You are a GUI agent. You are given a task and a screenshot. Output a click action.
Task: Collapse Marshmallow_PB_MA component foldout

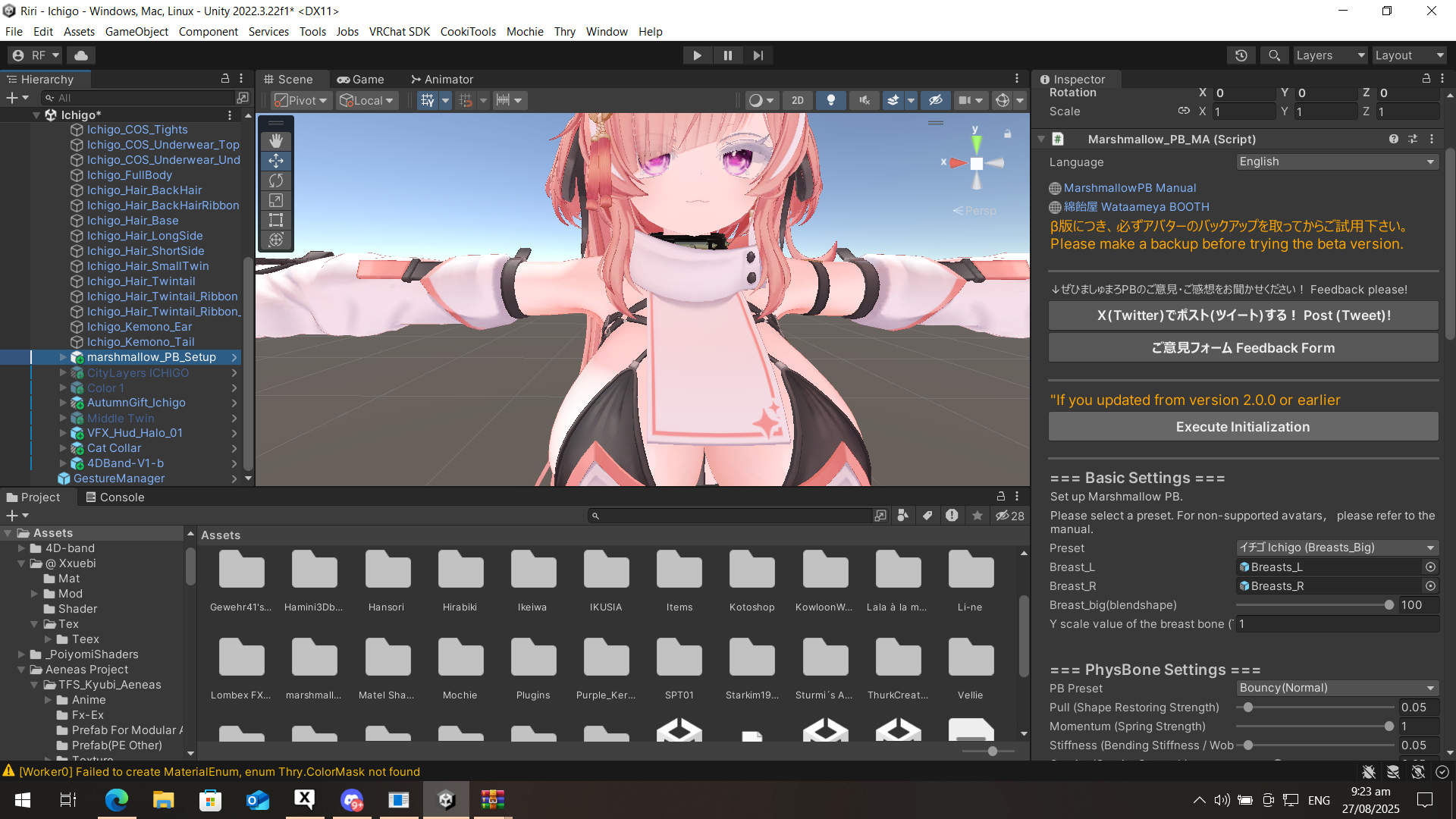(x=1041, y=140)
